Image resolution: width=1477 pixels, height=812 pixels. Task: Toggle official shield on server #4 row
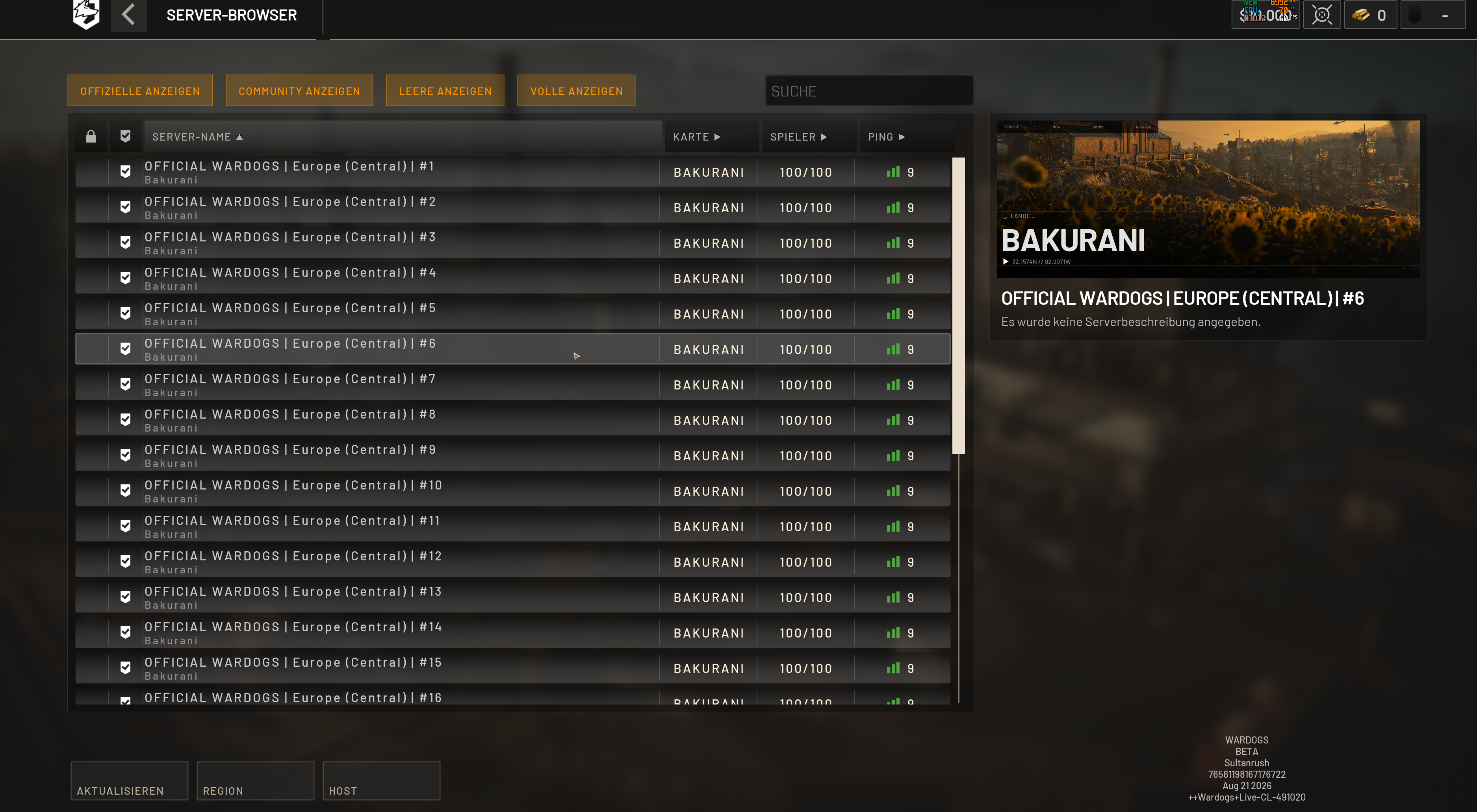[126, 278]
